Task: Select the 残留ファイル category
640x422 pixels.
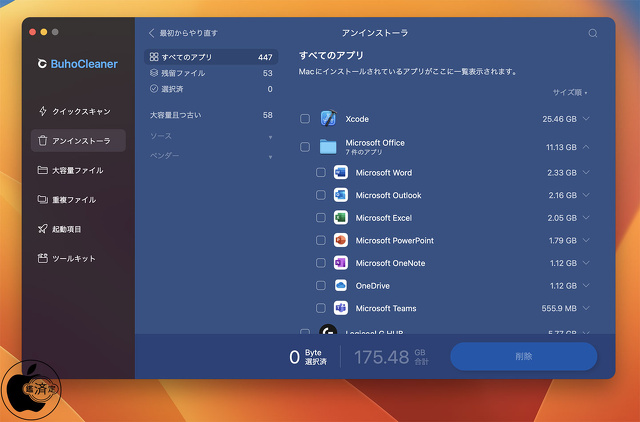Action: [x=211, y=73]
